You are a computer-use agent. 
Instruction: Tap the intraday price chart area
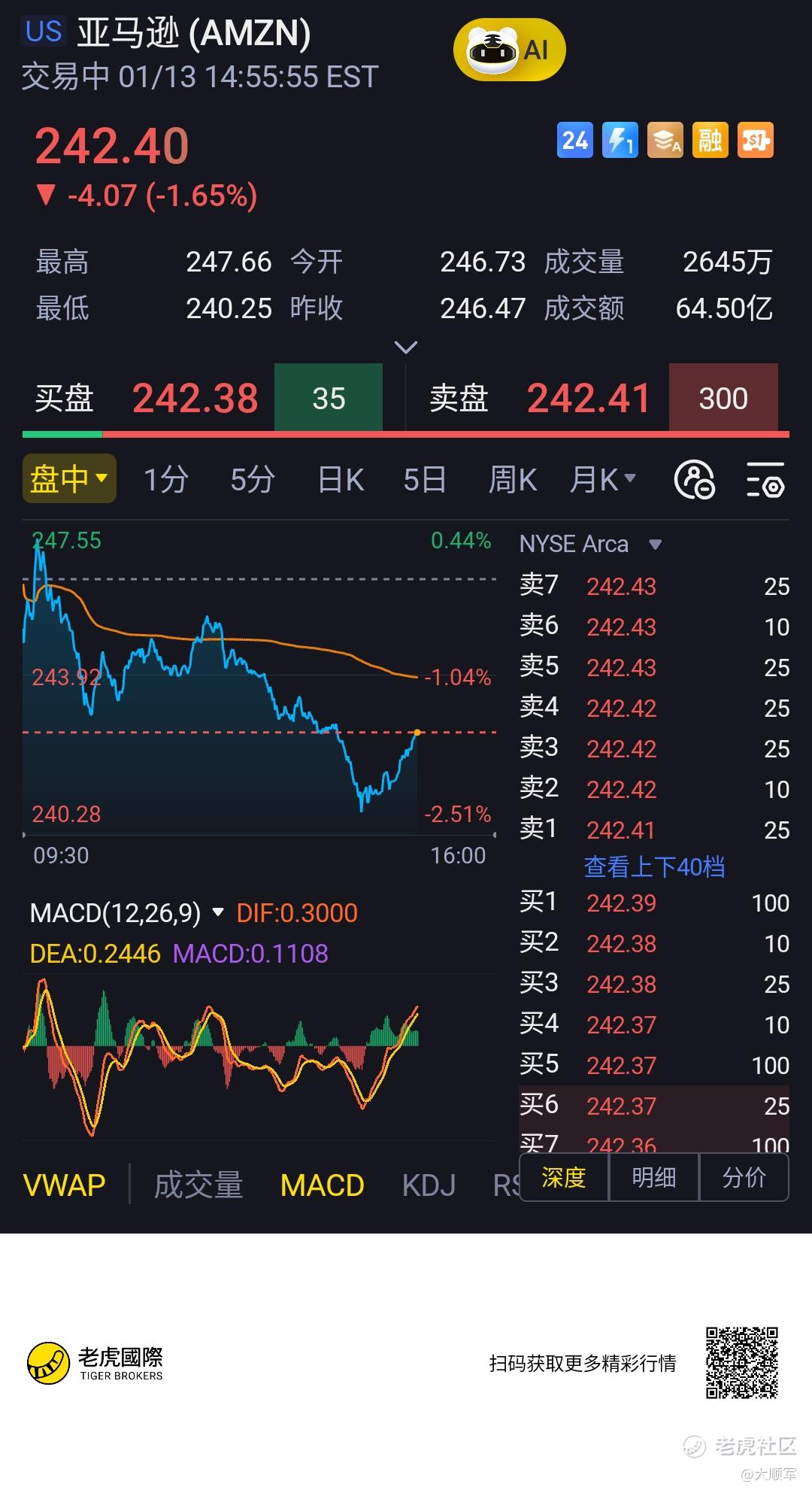click(259, 681)
